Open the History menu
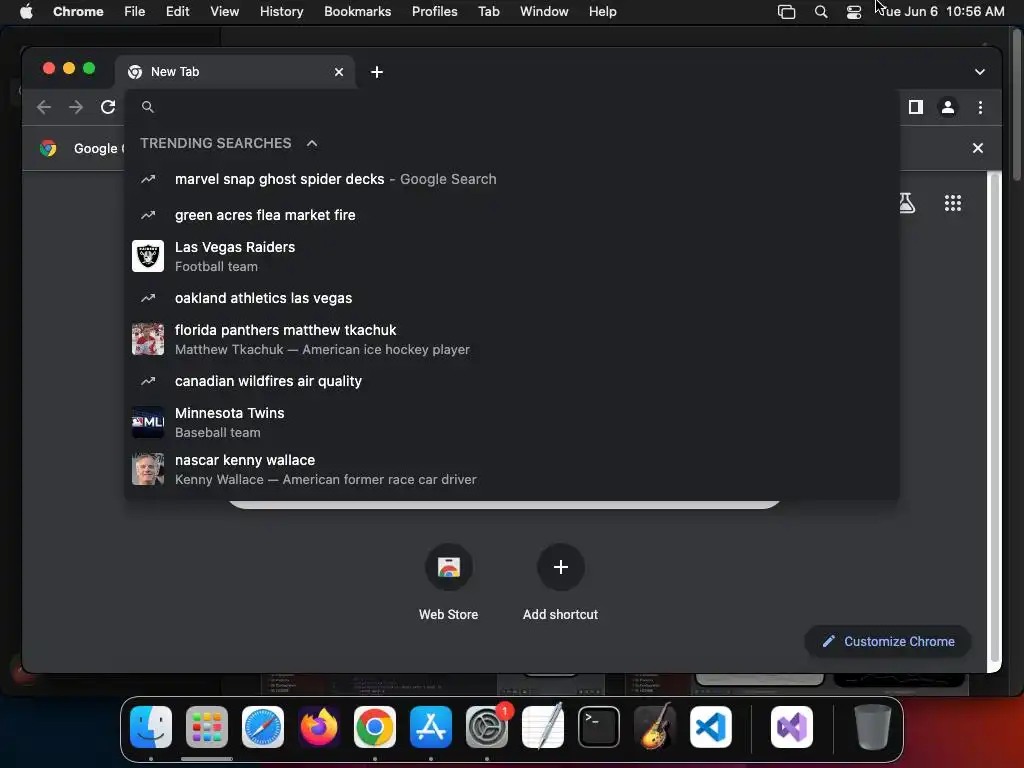The height and width of the screenshot is (768, 1024). pos(281,12)
